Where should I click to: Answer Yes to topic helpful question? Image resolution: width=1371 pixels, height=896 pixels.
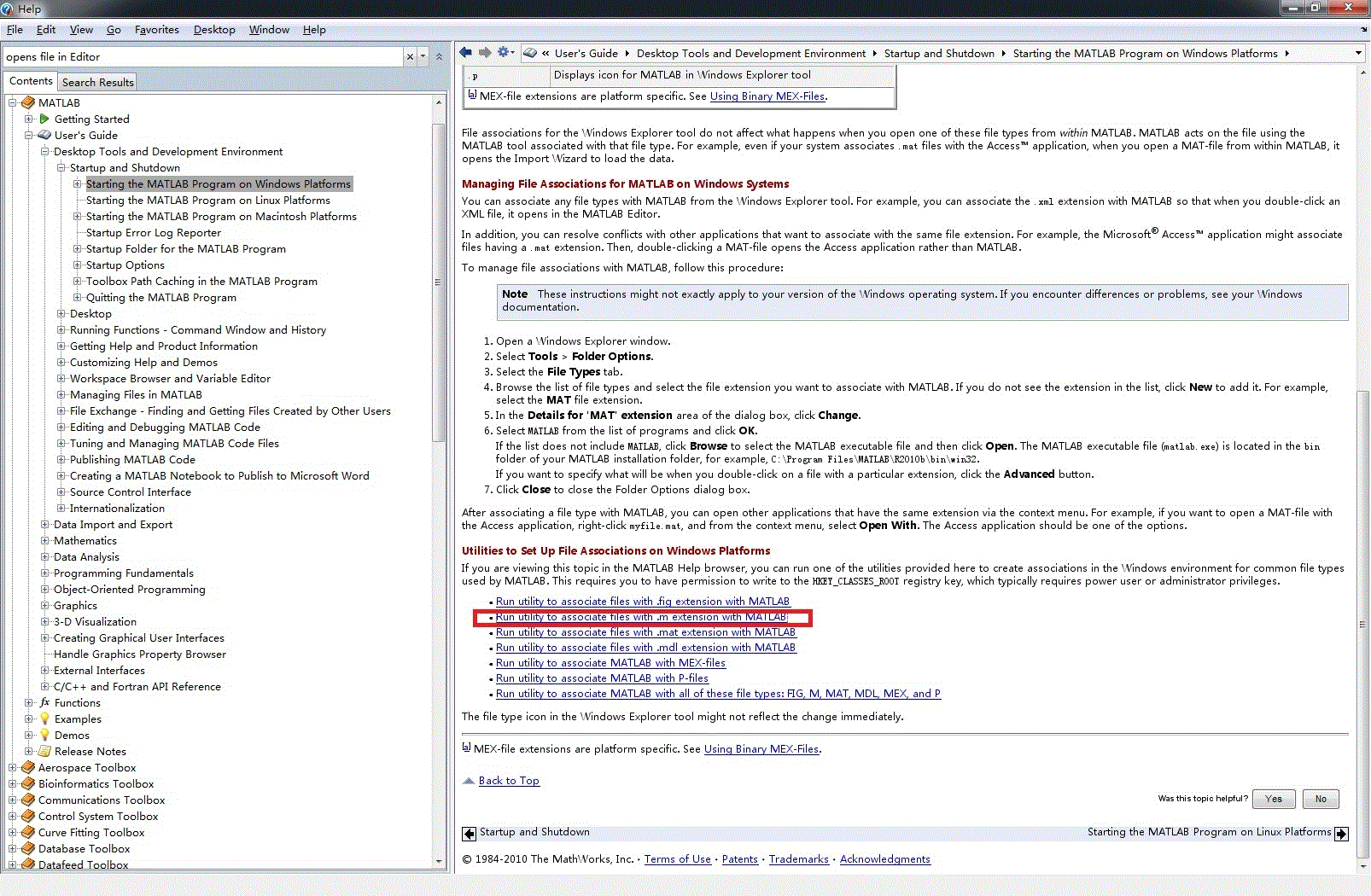pyautogui.click(x=1274, y=799)
